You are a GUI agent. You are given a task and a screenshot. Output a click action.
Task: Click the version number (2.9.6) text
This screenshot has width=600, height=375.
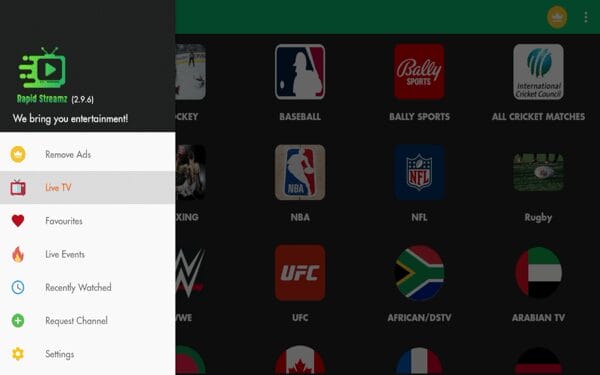[x=82, y=99]
